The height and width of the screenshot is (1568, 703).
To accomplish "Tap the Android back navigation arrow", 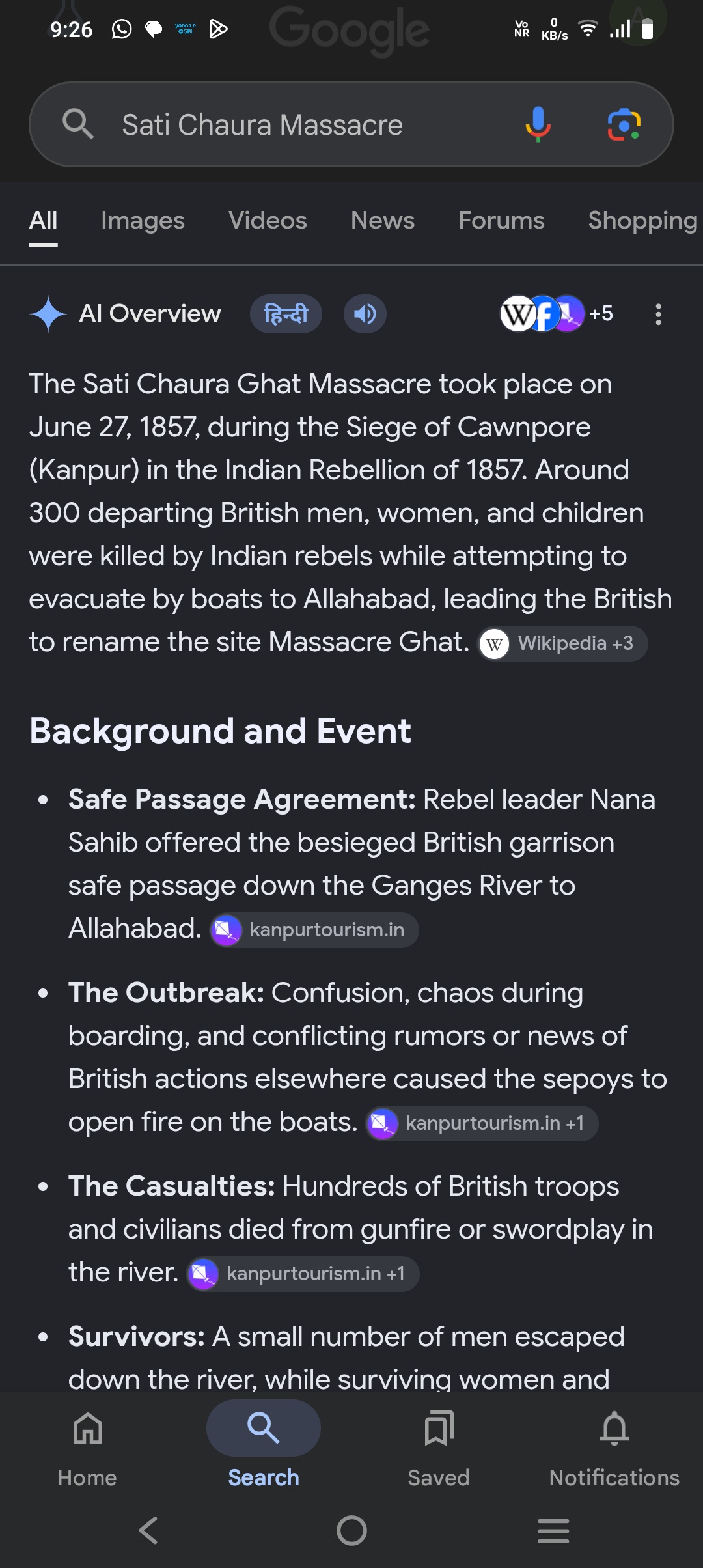I will [149, 1530].
